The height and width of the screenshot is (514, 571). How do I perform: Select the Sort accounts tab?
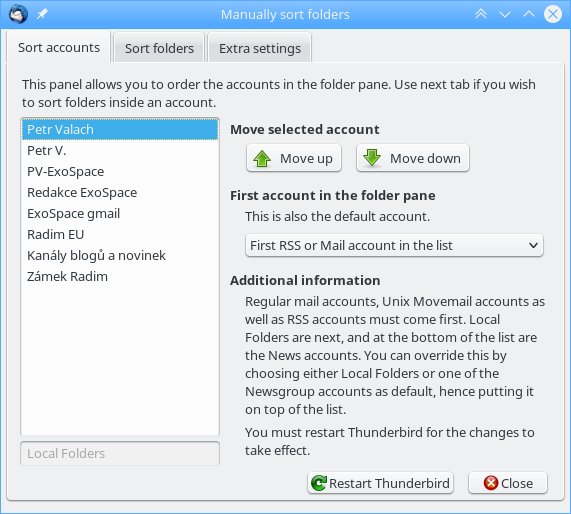(x=59, y=47)
